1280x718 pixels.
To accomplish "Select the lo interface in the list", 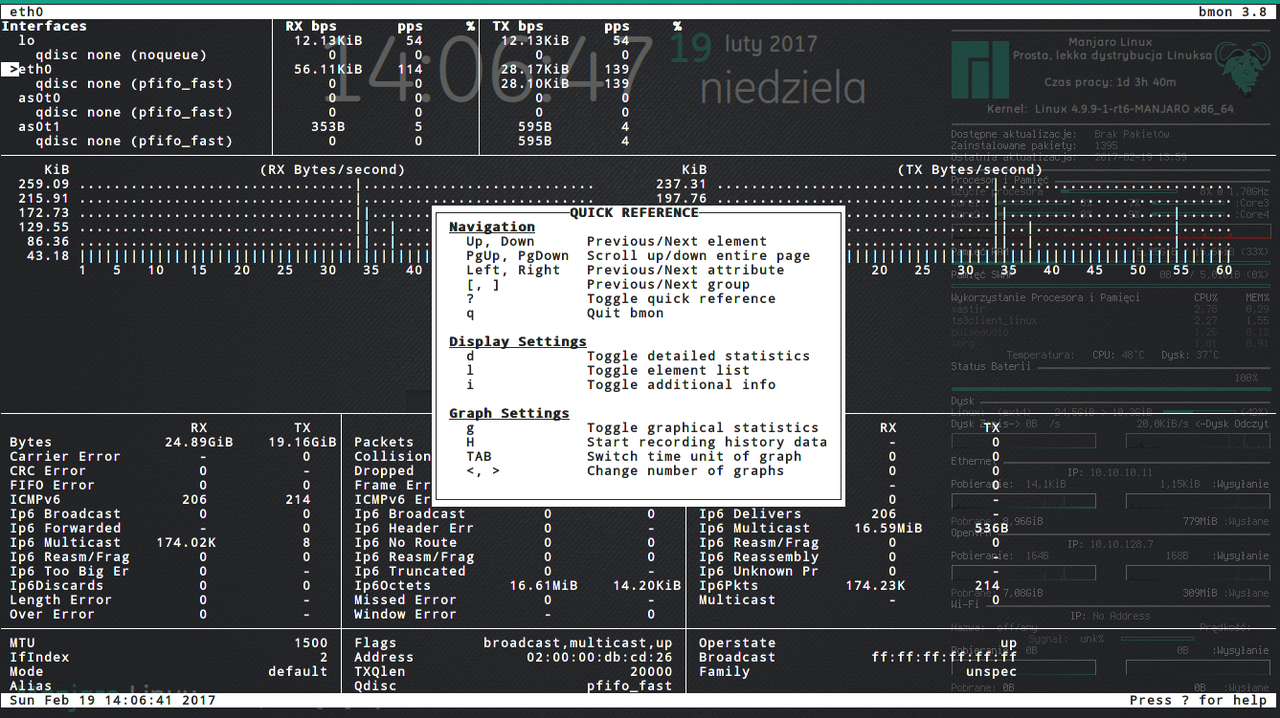I will 26,41.
